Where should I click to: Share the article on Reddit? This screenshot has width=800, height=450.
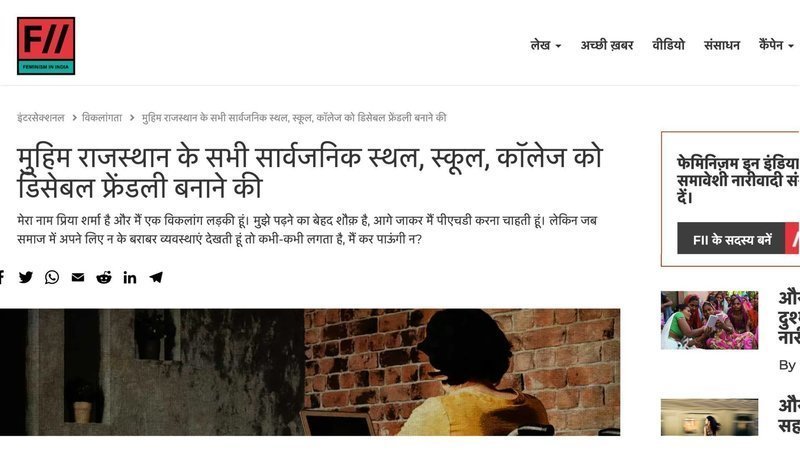coord(104,278)
